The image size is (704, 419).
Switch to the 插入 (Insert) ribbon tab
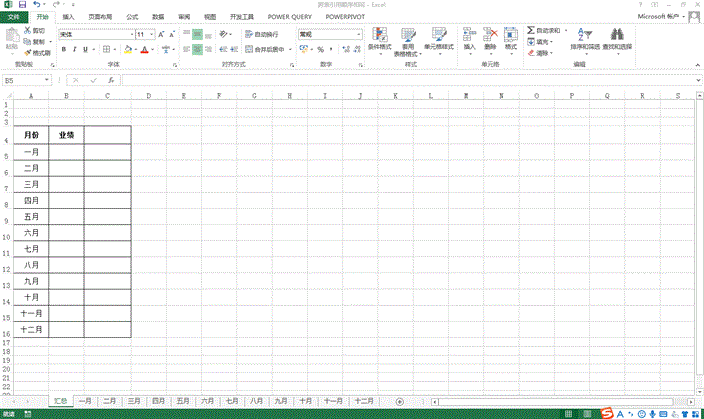coord(67,17)
